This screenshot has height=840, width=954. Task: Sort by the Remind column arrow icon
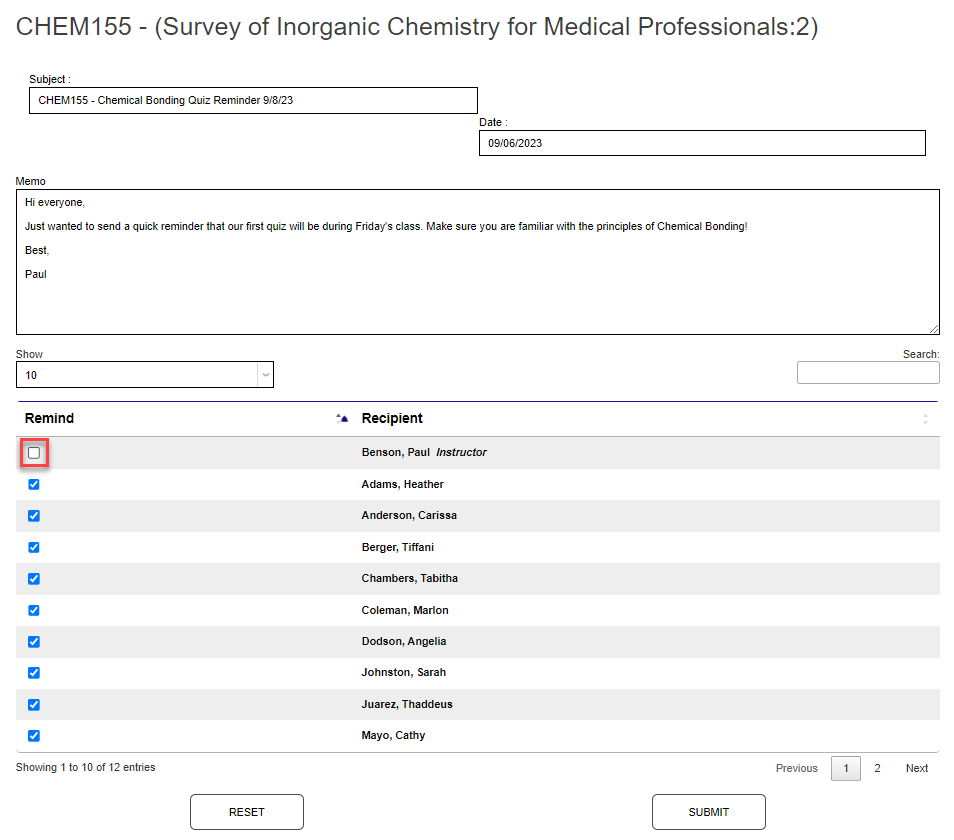click(x=342, y=419)
